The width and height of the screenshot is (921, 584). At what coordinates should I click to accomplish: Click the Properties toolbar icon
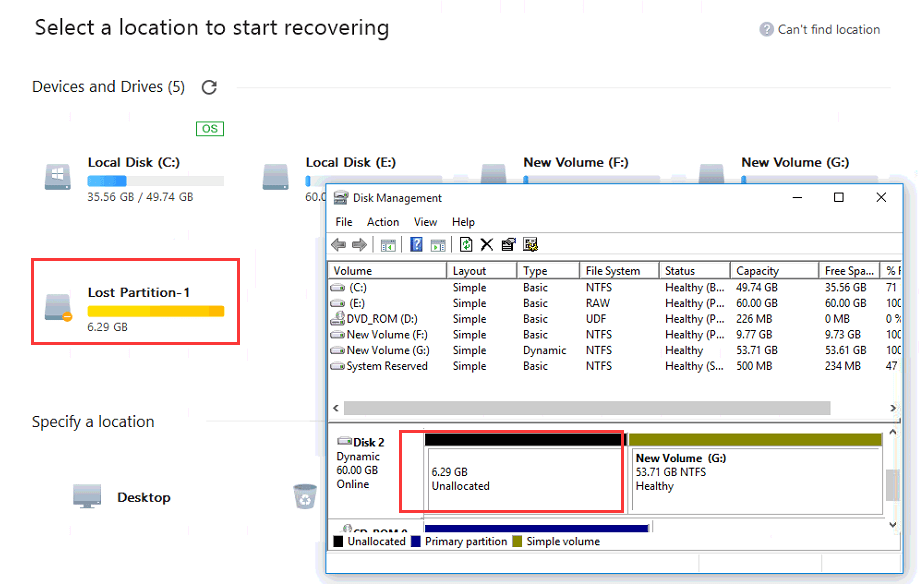[508, 245]
